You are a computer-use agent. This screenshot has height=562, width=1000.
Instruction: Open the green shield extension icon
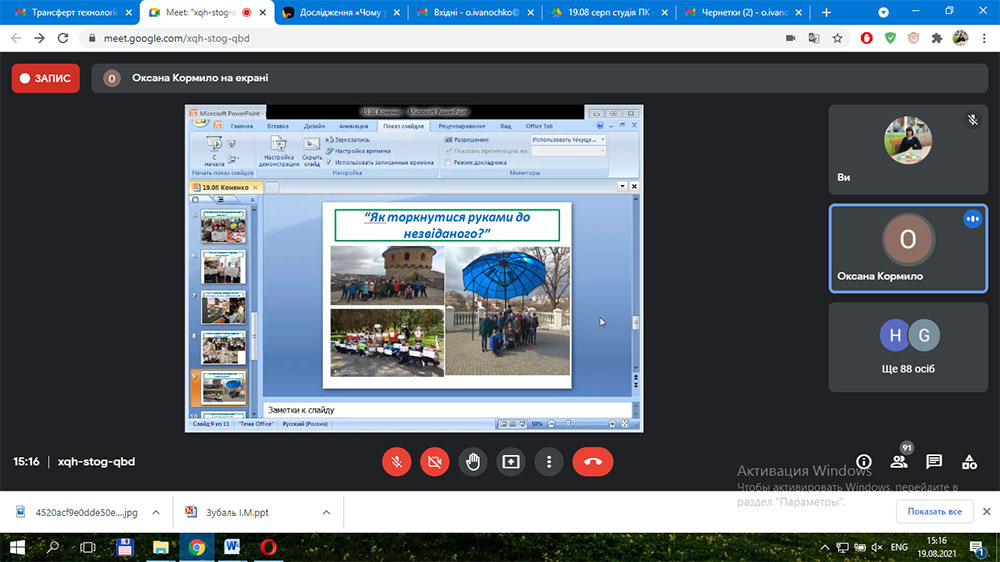(x=890, y=38)
